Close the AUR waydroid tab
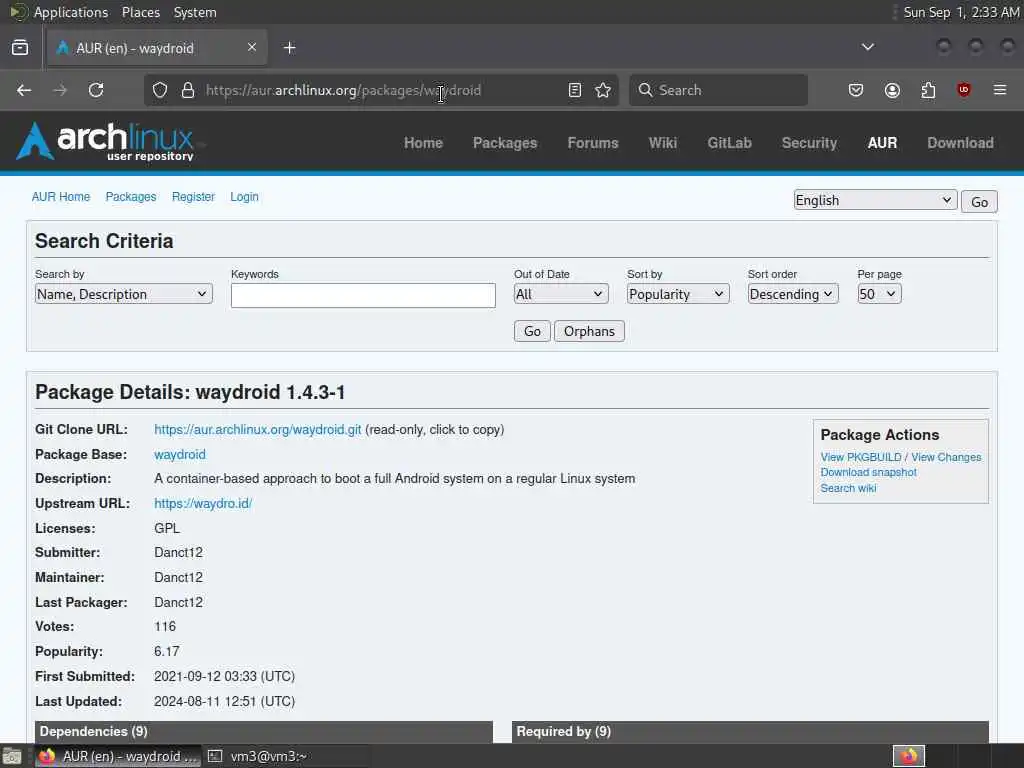This screenshot has height=768, width=1024. point(251,47)
